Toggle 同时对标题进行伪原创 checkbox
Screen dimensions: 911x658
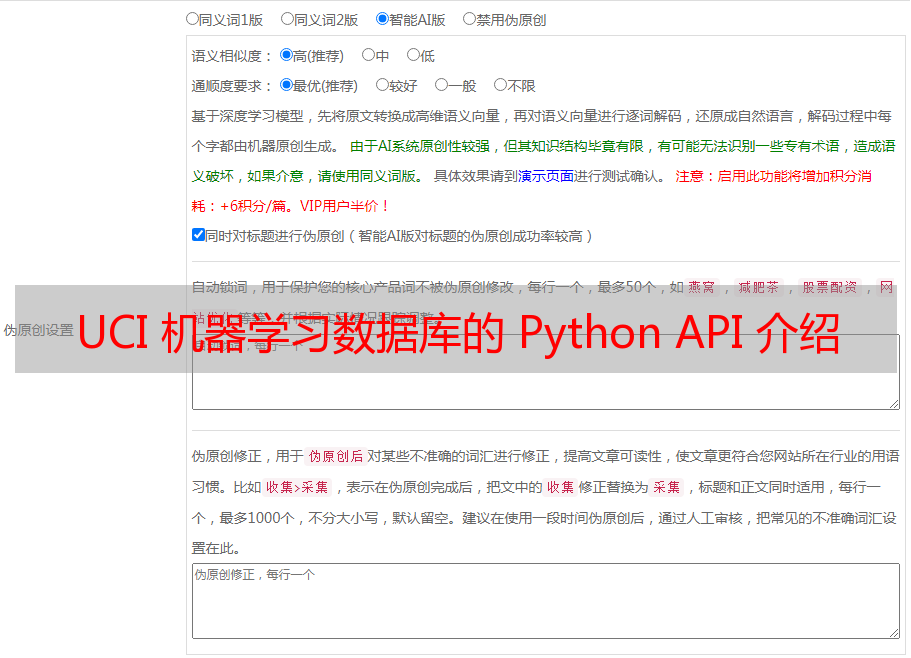tap(198, 235)
